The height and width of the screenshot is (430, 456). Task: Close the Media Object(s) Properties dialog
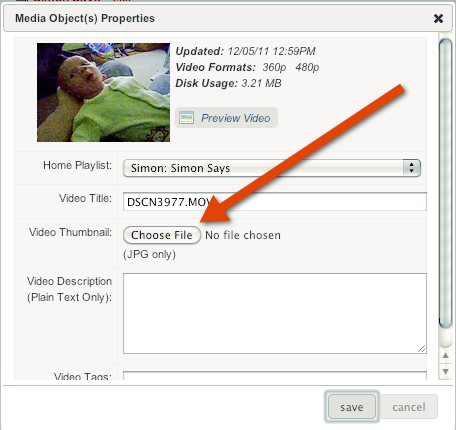(438, 18)
